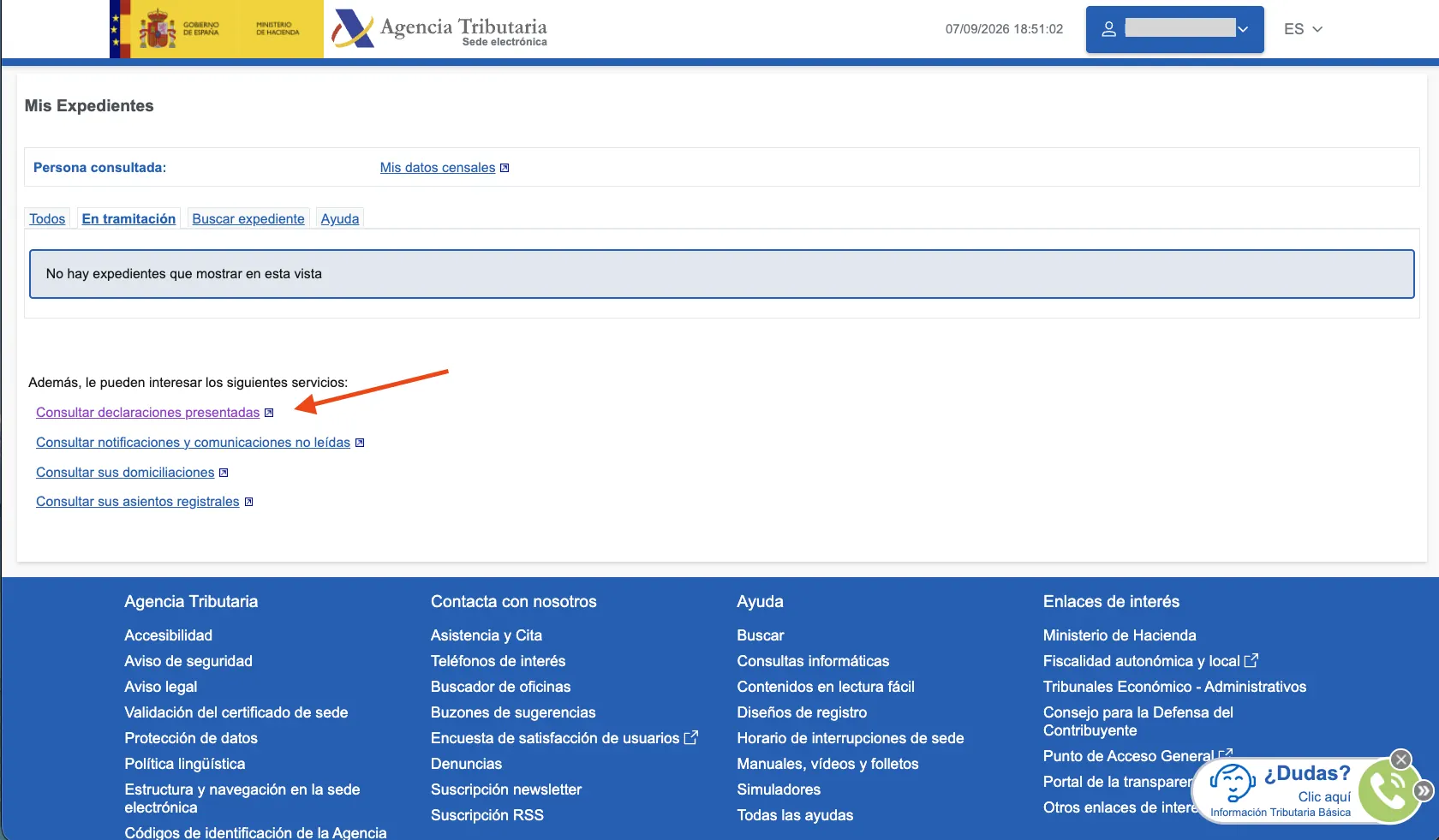1439x840 pixels.
Task: Click the Persona consultada label
Action: click(x=99, y=168)
